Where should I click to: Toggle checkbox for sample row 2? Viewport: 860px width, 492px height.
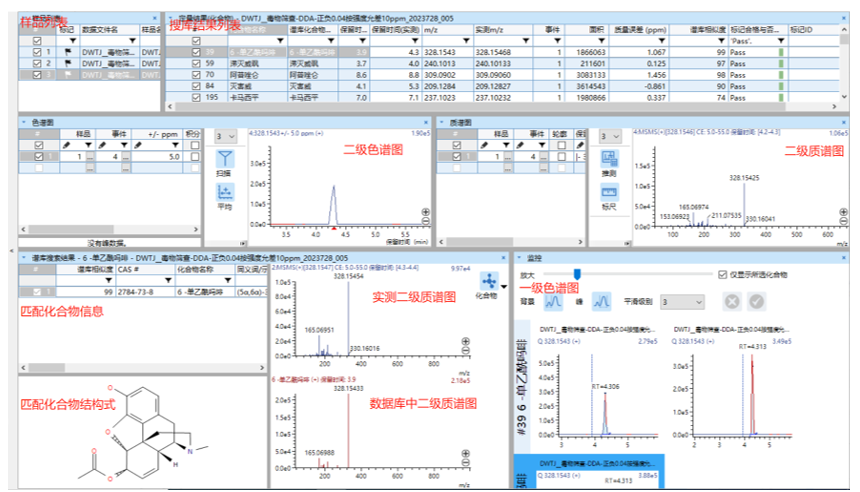pos(37,63)
